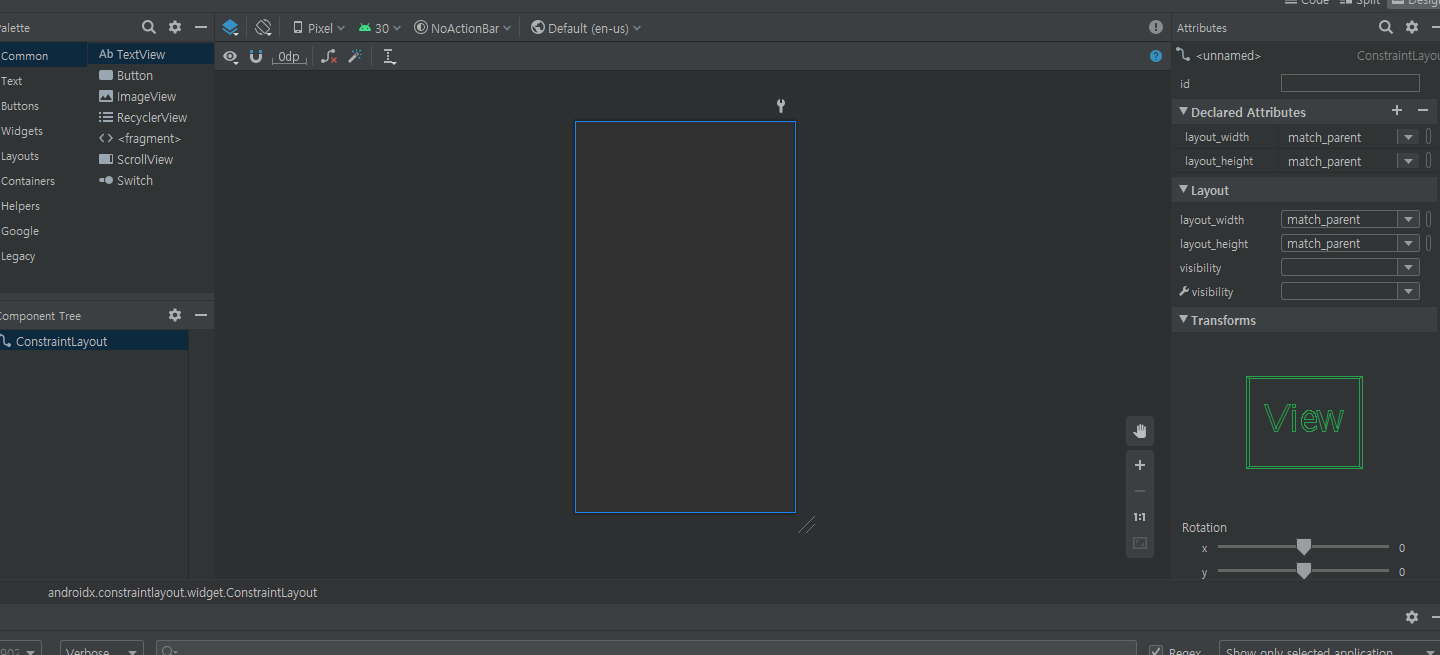The width and height of the screenshot is (1440, 655).
Task: Select Text palette category
Action: [43, 81]
